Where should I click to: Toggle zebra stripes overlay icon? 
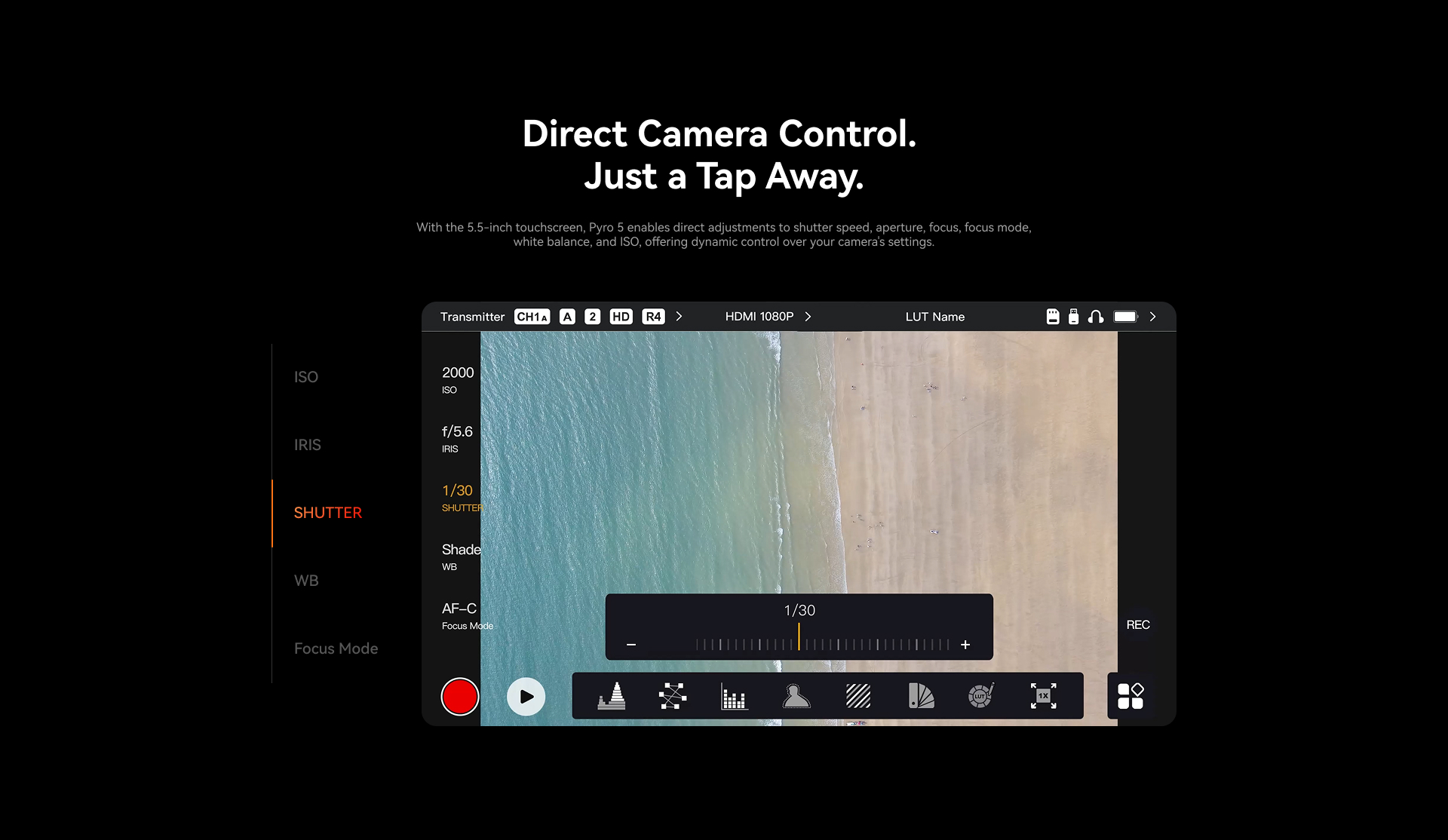(x=858, y=696)
